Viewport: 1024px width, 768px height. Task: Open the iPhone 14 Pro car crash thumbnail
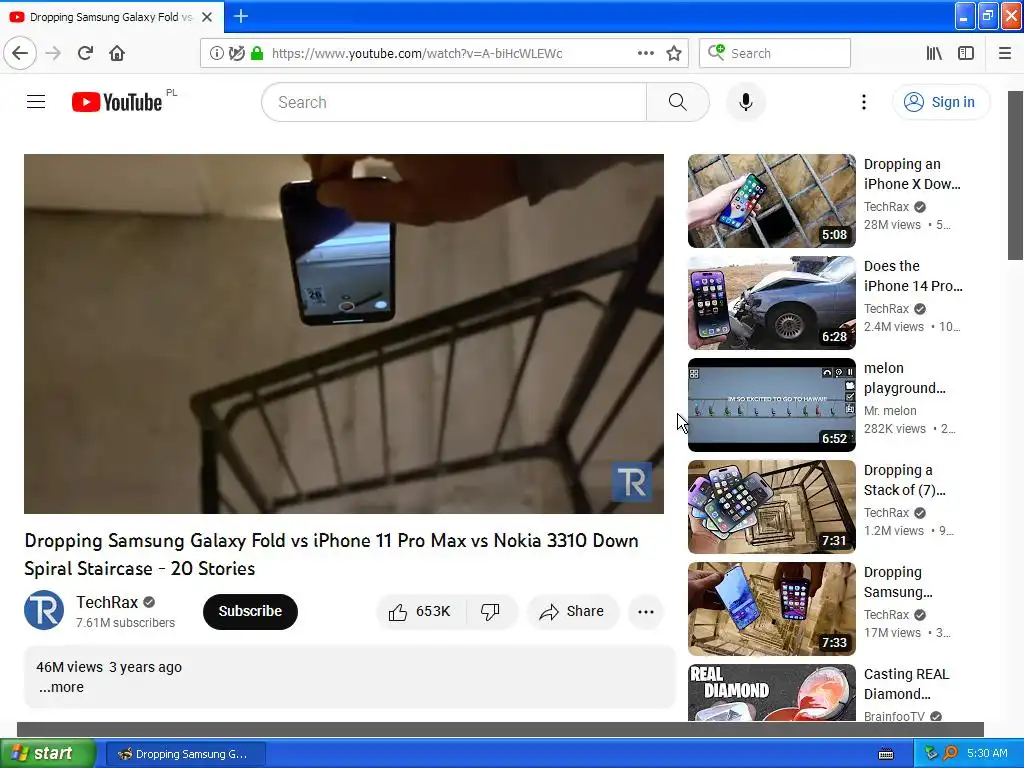click(771, 302)
